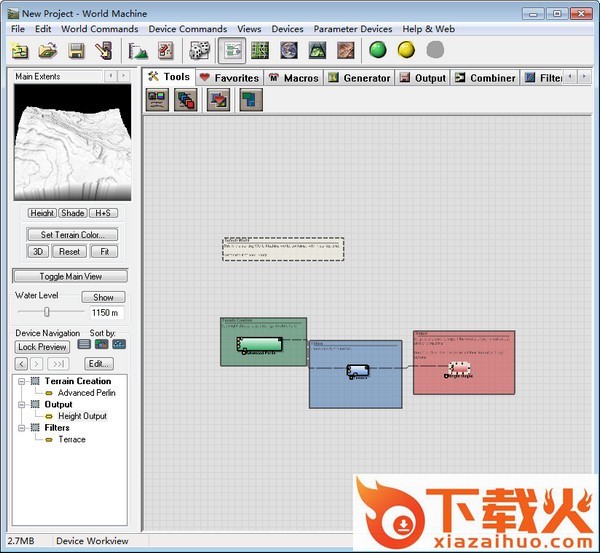The height and width of the screenshot is (553, 600).
Task: Open Parameter Devices menu
Action: click(x=353, y=29)
